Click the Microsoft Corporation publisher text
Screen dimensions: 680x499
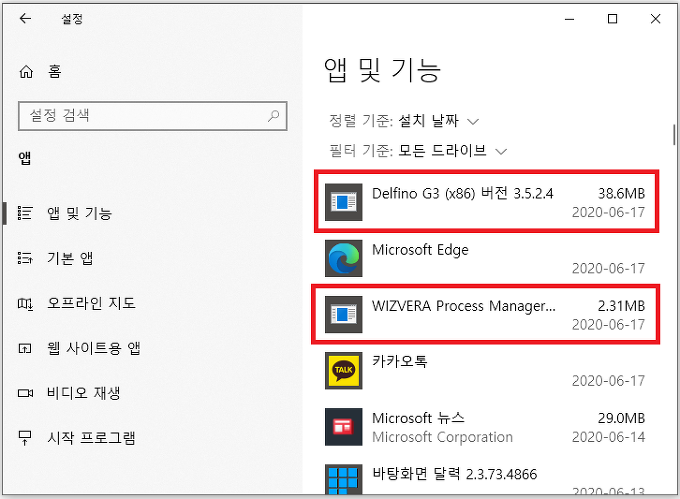point(442,437)
